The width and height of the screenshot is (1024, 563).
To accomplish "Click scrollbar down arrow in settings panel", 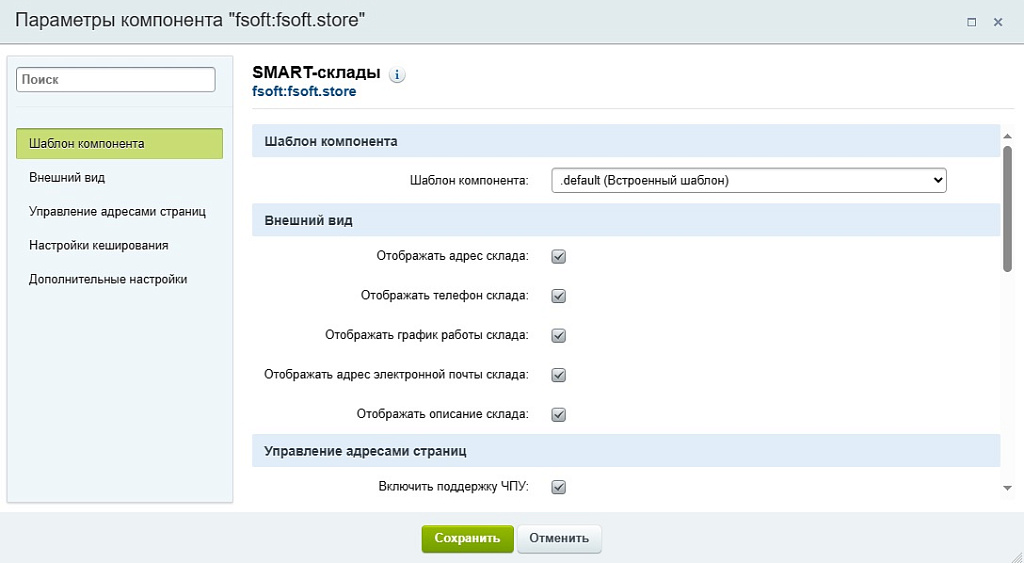I will click(1007, 487).
